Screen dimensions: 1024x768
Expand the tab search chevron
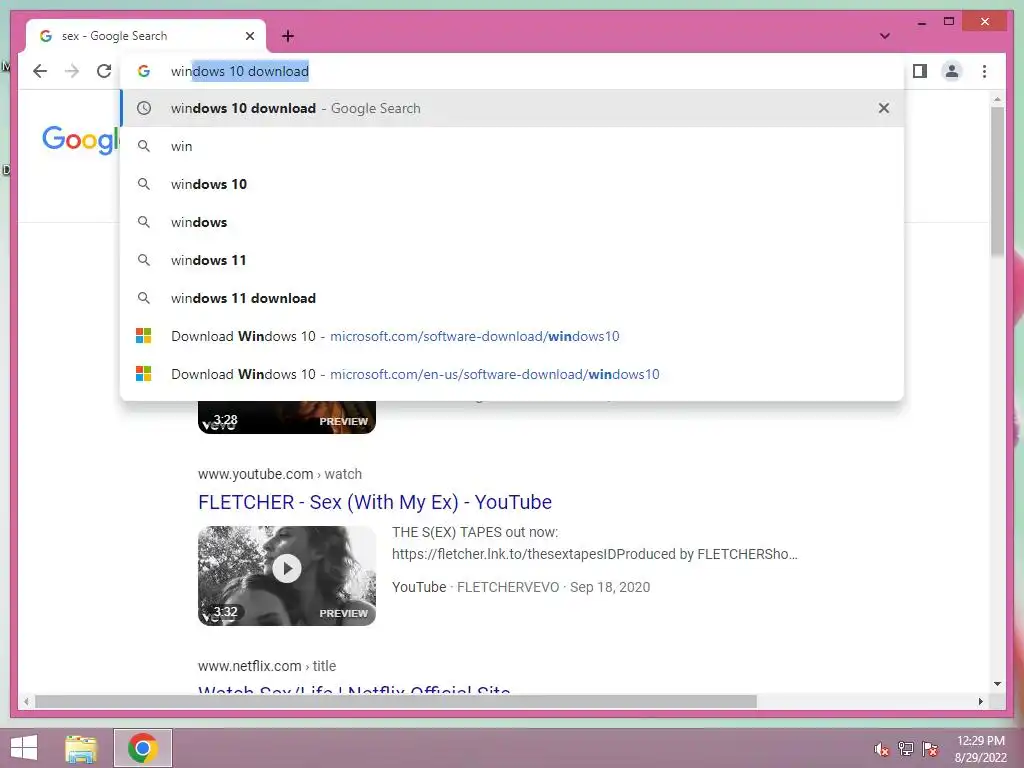884,36
